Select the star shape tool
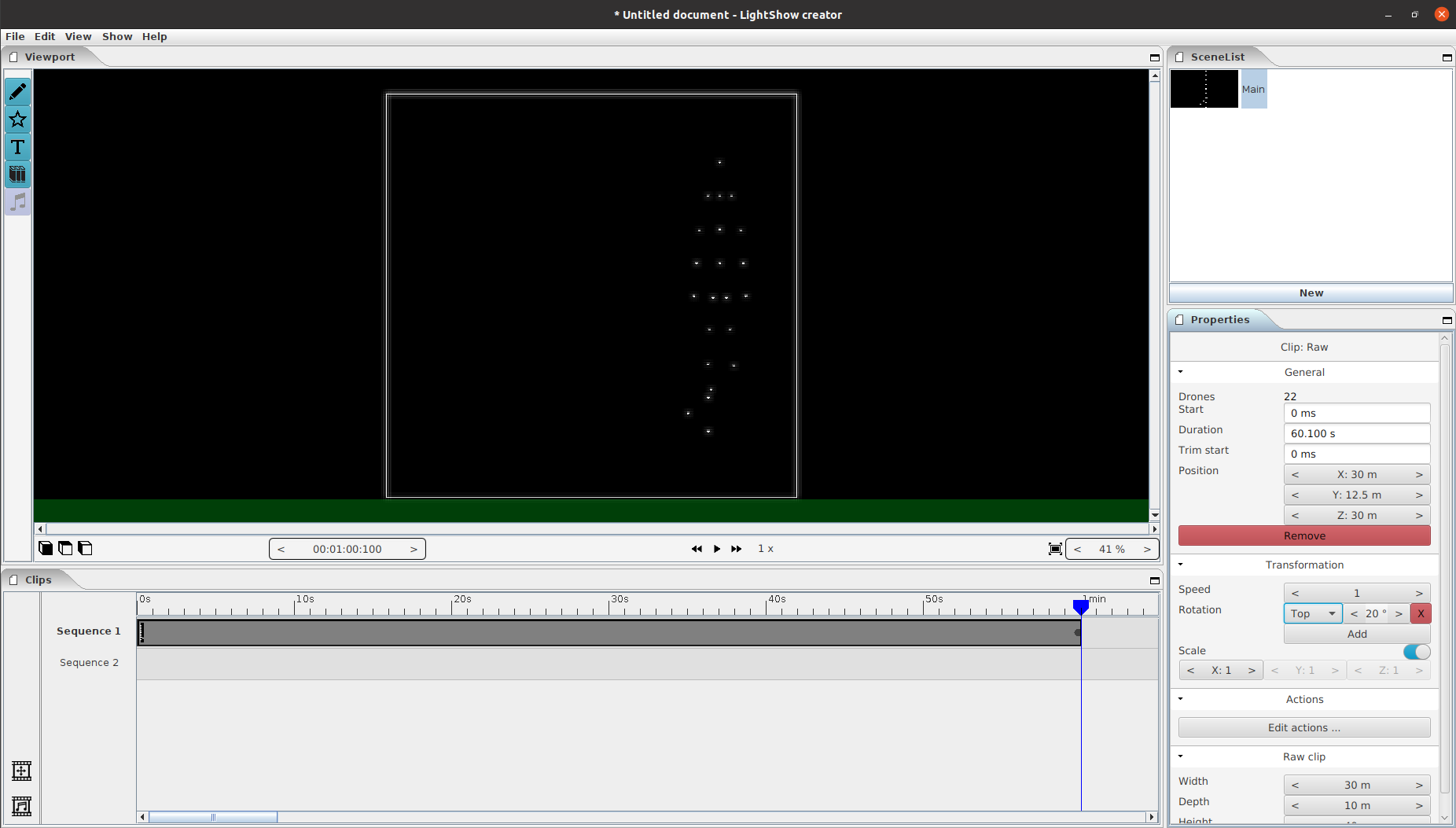This screenshot has width=1456, height=828. point(17,120)
